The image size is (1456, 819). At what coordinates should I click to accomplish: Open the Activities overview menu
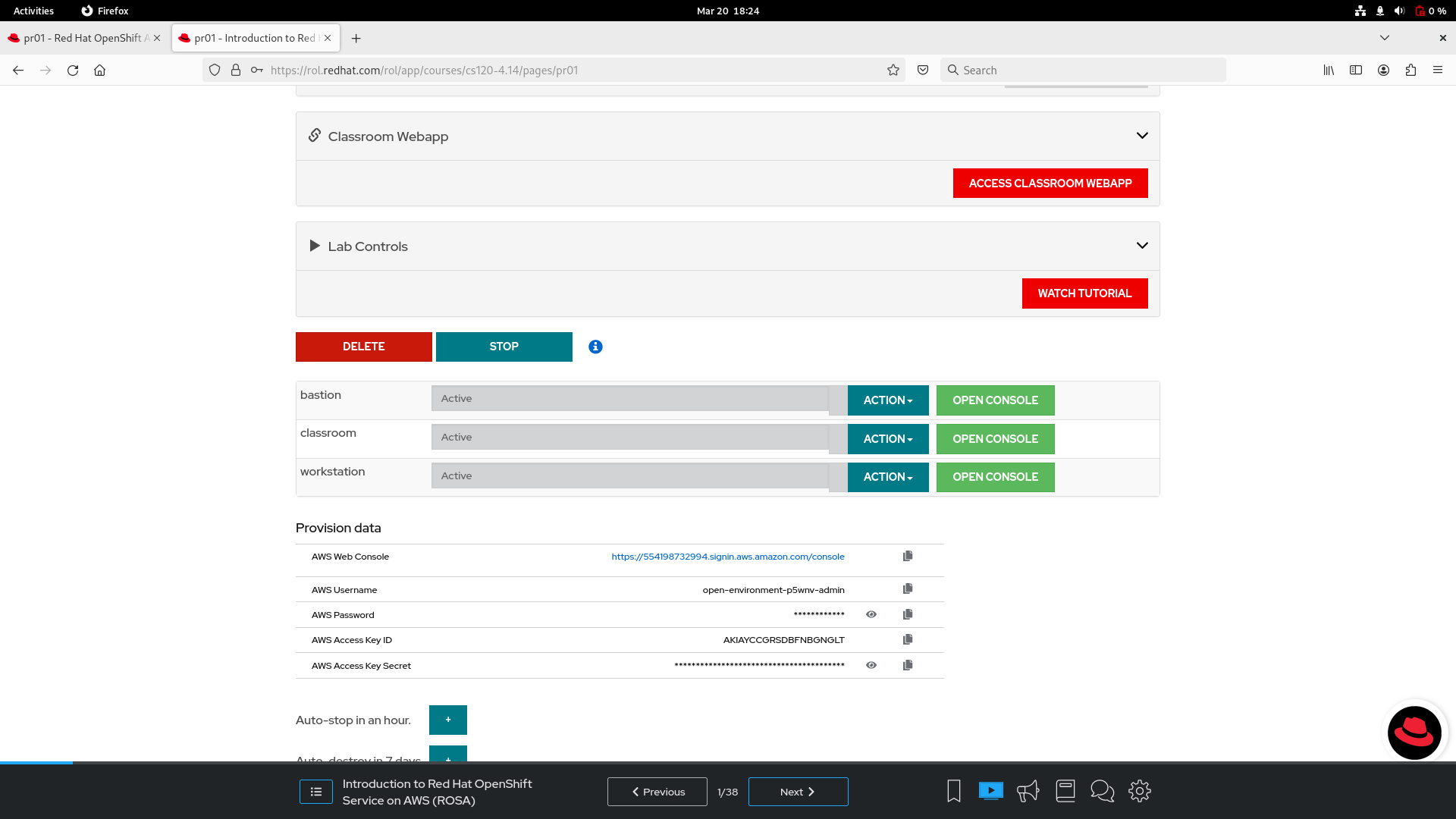(x=33, y=11)
